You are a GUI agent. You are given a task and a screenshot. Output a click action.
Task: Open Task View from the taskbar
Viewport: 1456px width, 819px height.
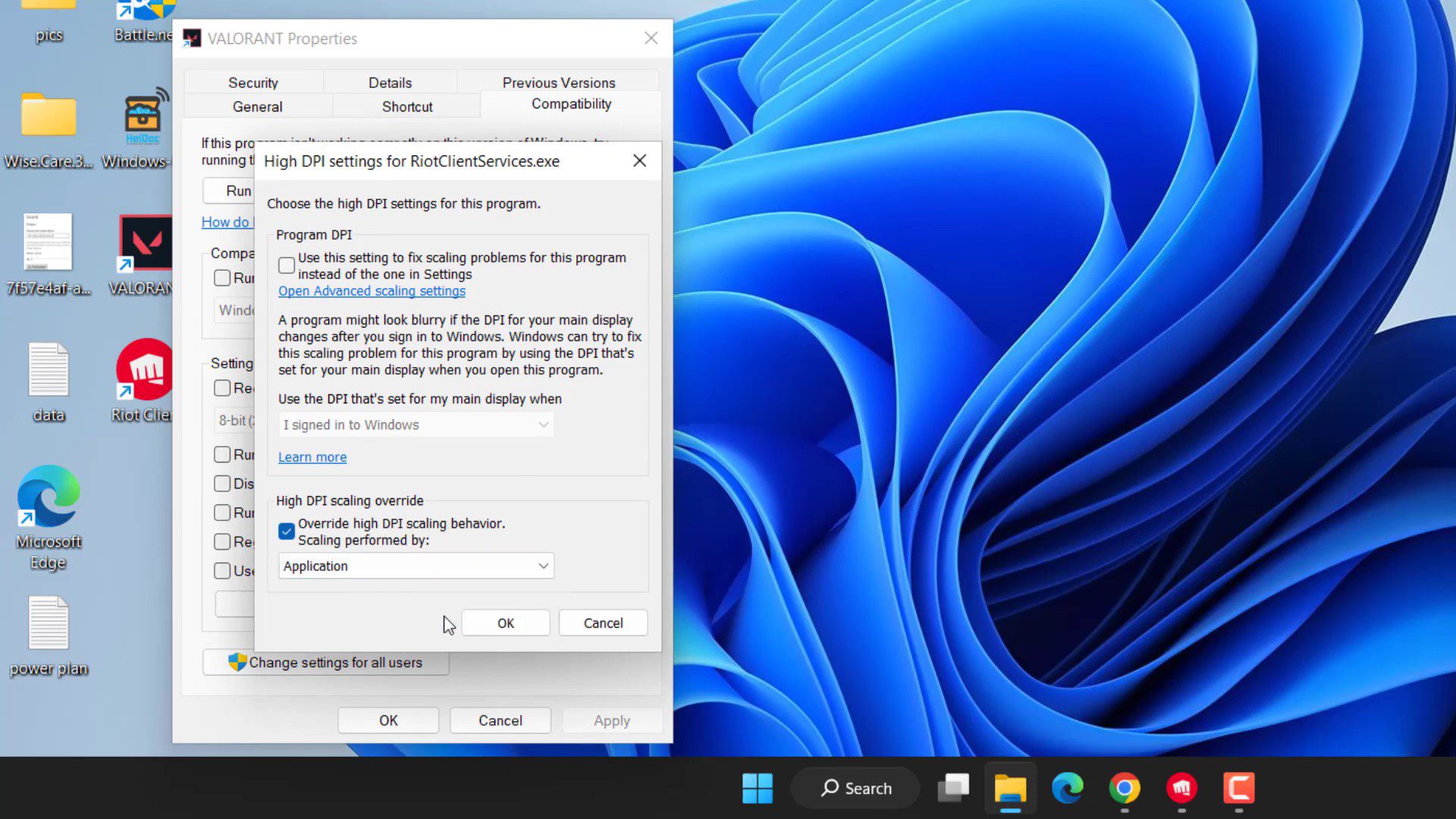953,789
